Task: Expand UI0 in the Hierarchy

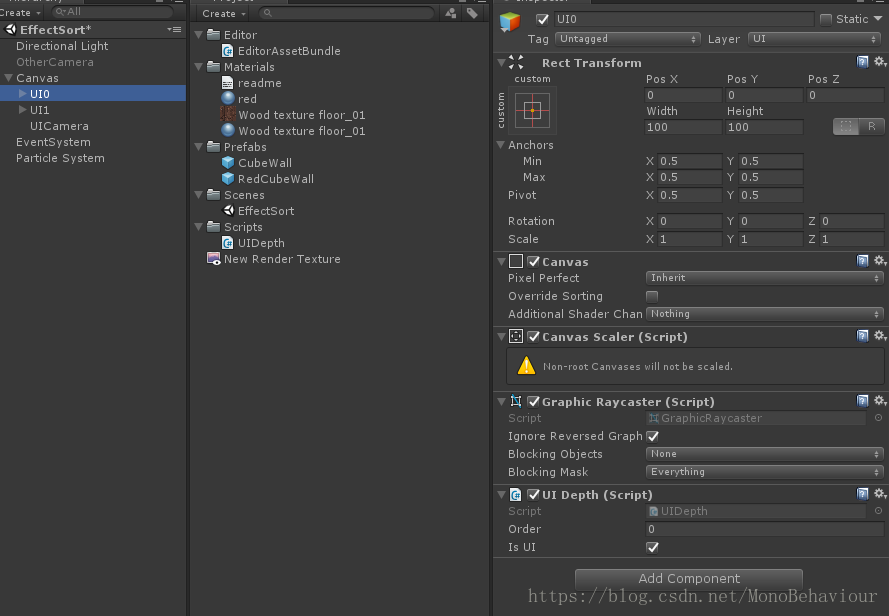Action: click(23, 94)
